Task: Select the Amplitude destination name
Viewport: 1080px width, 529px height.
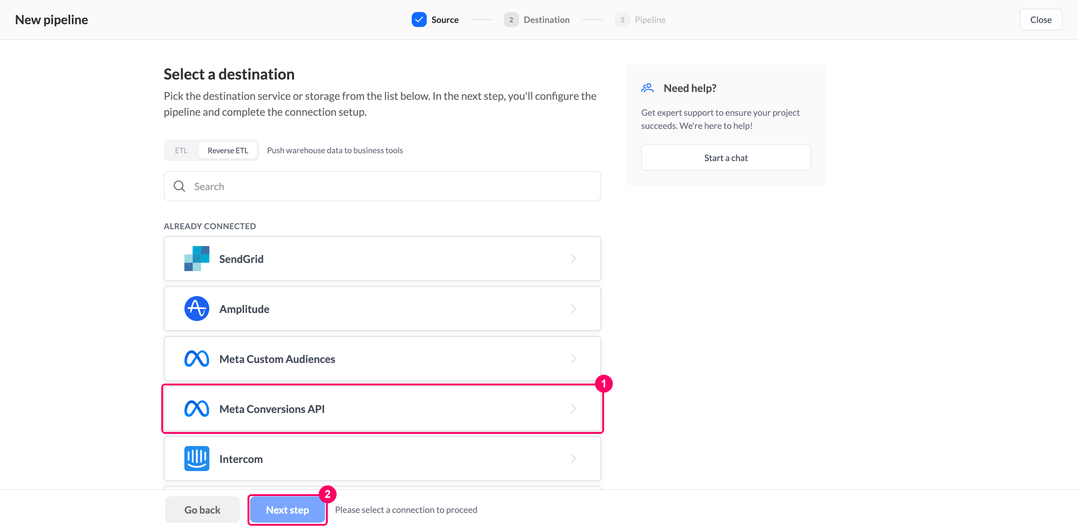Action: (x=244, y=309)
